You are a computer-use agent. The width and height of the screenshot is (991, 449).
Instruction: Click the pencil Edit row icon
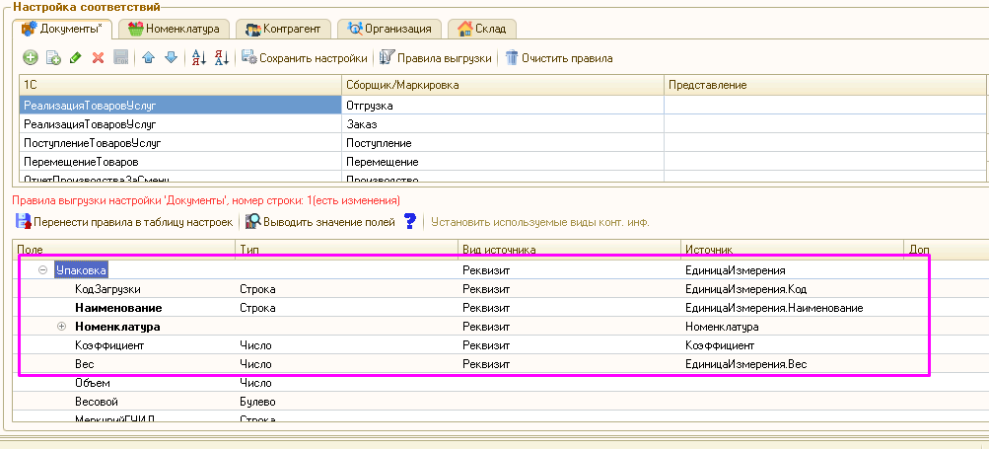coord(75,58)
